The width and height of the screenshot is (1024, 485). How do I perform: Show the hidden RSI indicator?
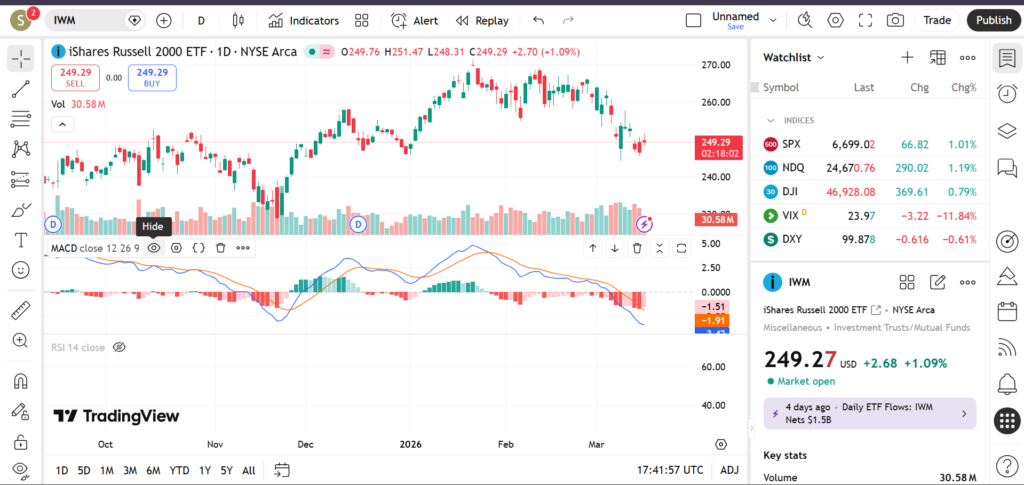point(119,347)
